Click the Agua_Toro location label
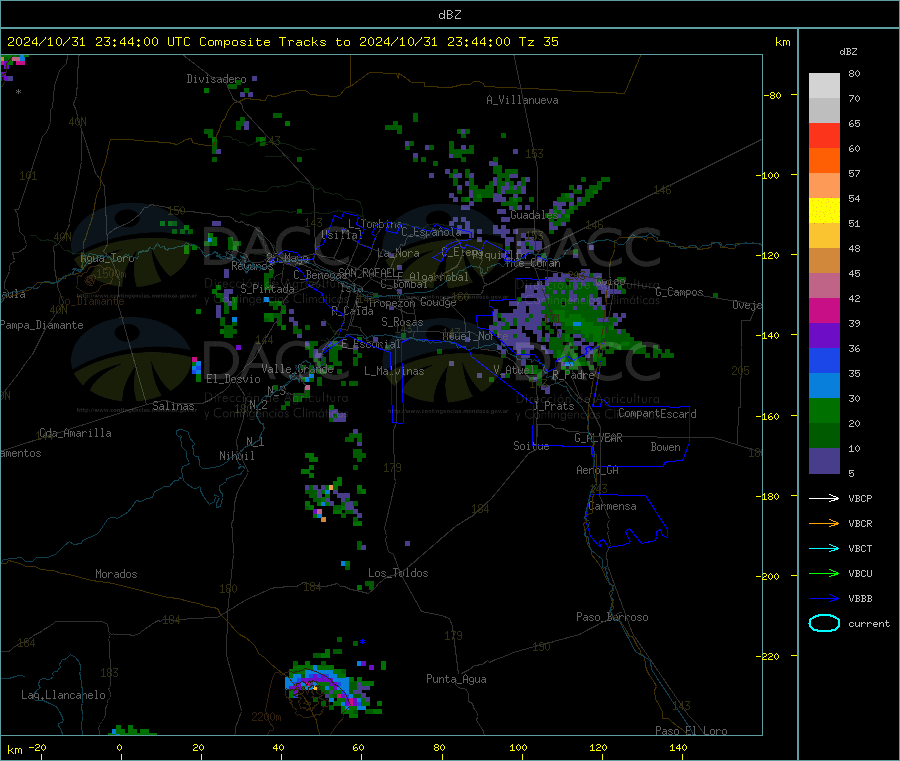 click(x=107, y=258)
